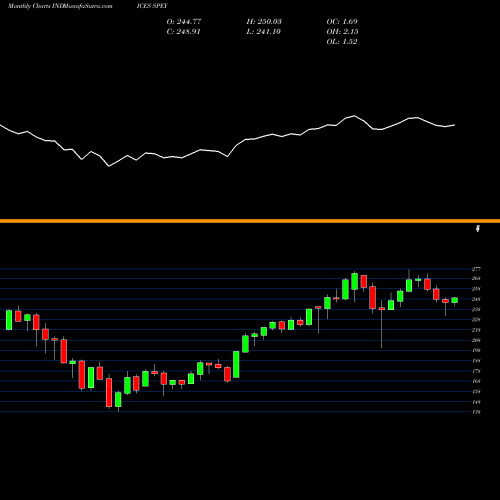Click the small marker below the orange bar
500x500 pixels.
point(478,229)
